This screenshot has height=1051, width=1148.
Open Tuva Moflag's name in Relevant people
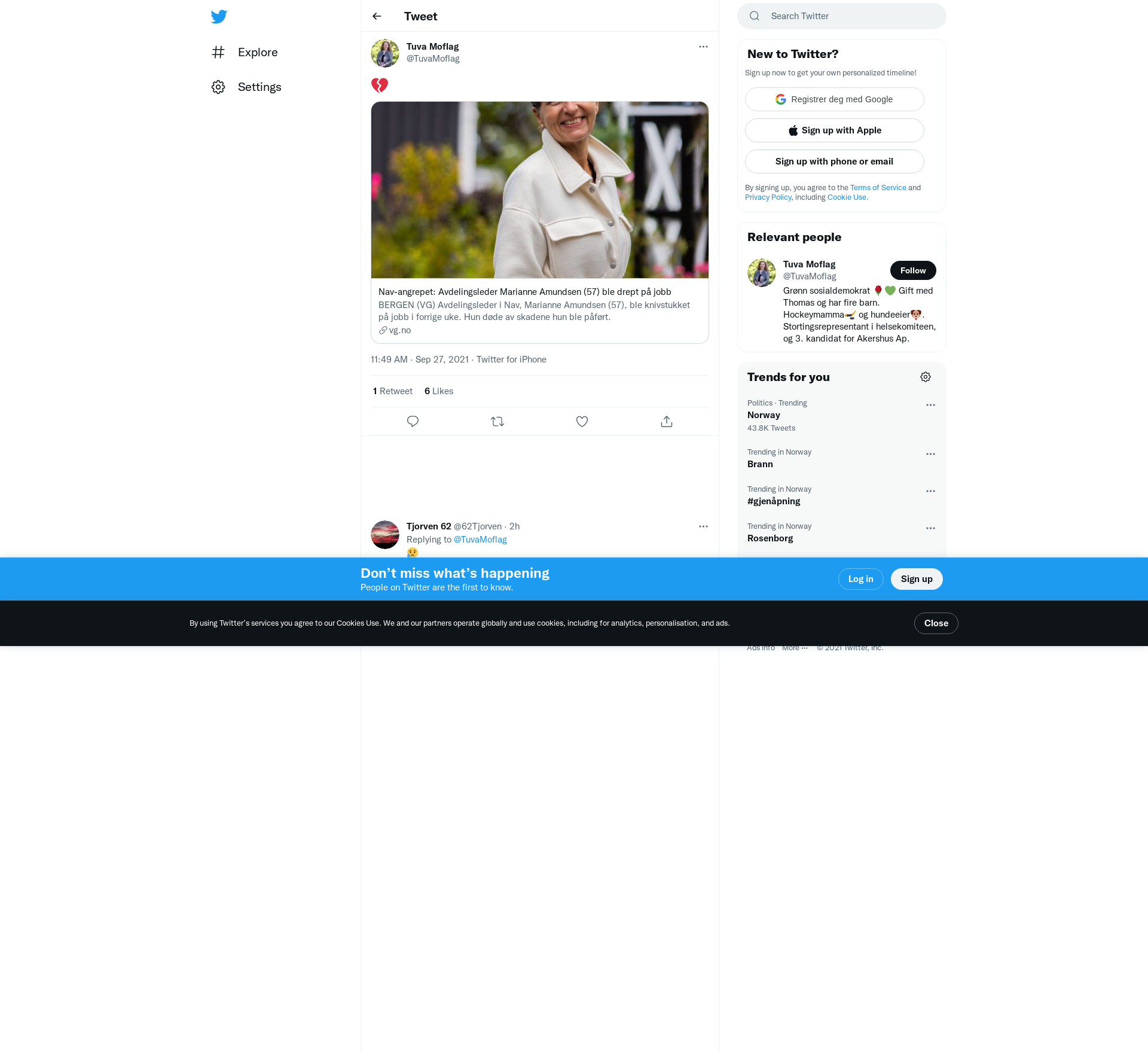tap(810, 264)
